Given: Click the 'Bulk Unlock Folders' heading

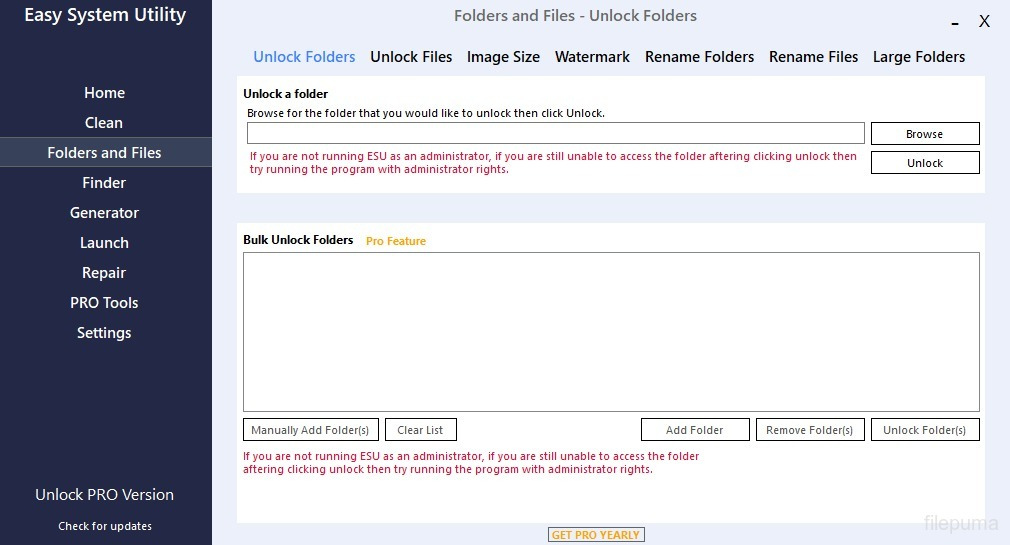Looking at the screenshot, I should (x=298, y=240).
